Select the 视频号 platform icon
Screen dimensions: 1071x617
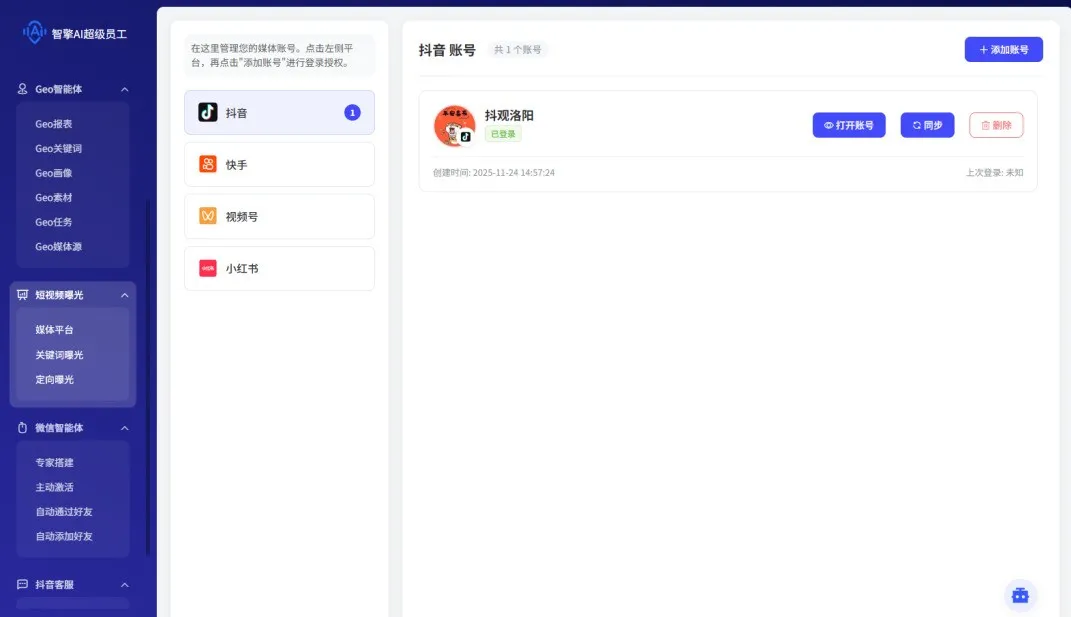point(208,216)
